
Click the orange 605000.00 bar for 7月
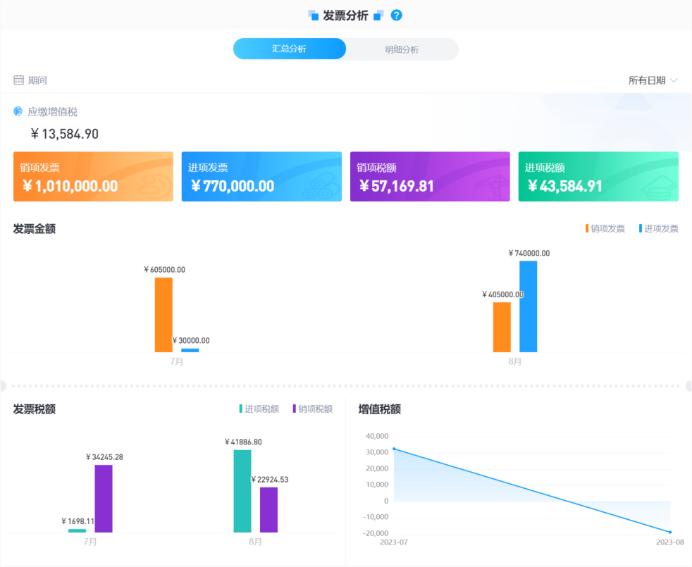(163, 314)
